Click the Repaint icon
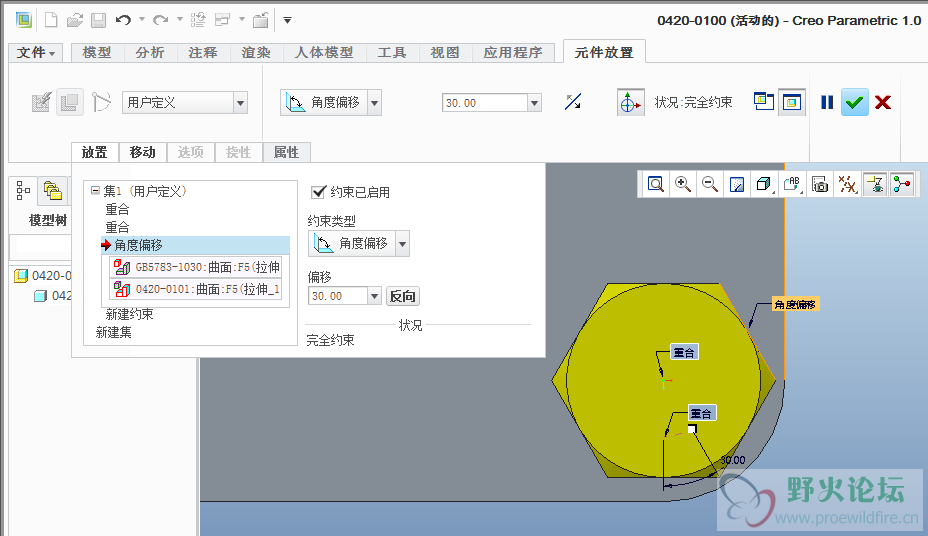This screenshot has height=536, width=928. 737,184
